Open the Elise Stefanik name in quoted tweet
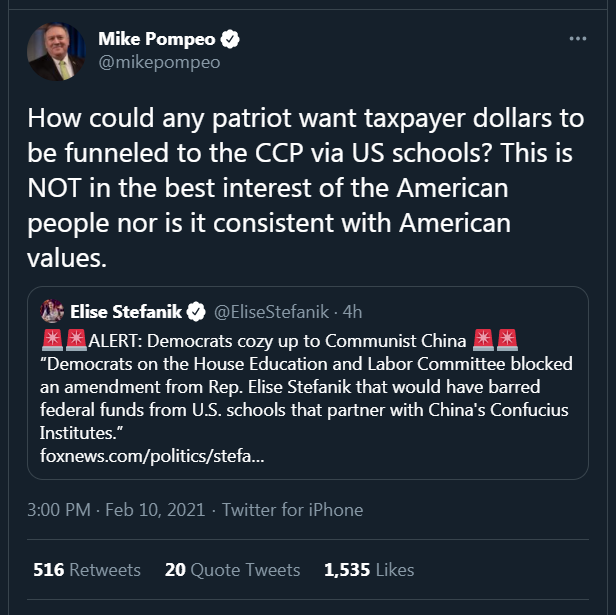 (126, 312)
